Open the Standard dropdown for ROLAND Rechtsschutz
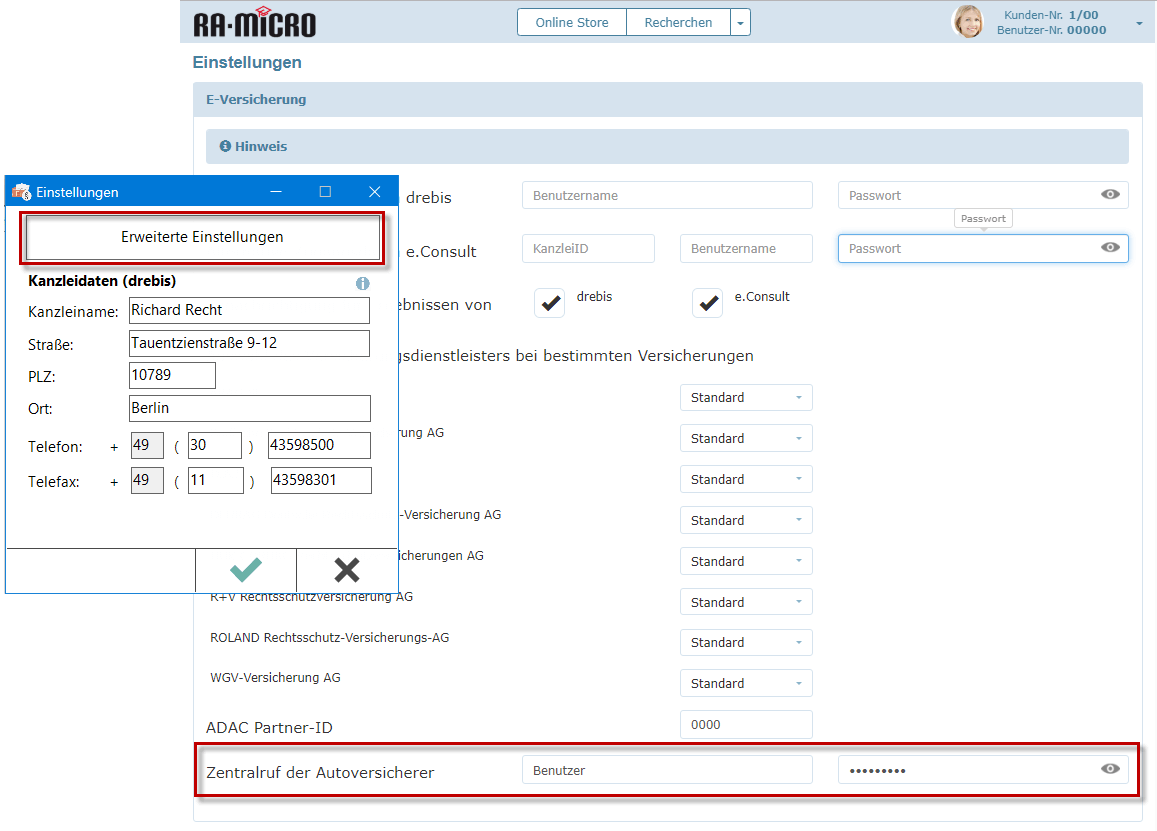Screen dimensions: 1157x831 coord(745,643)
